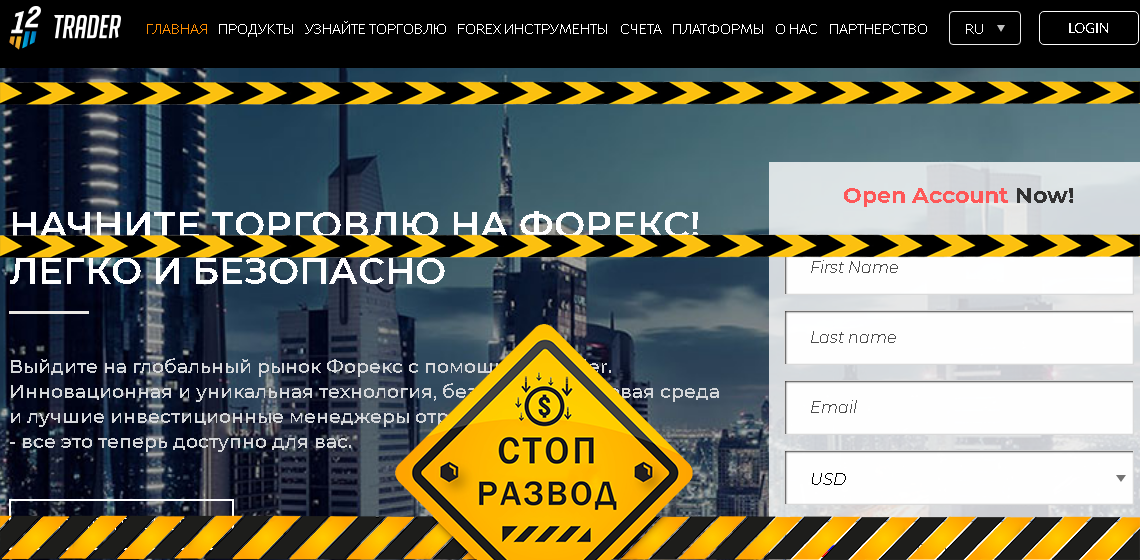Click the 12 Trader logo
Viewport: 1140px width, 560px height.
click(65, 28)
